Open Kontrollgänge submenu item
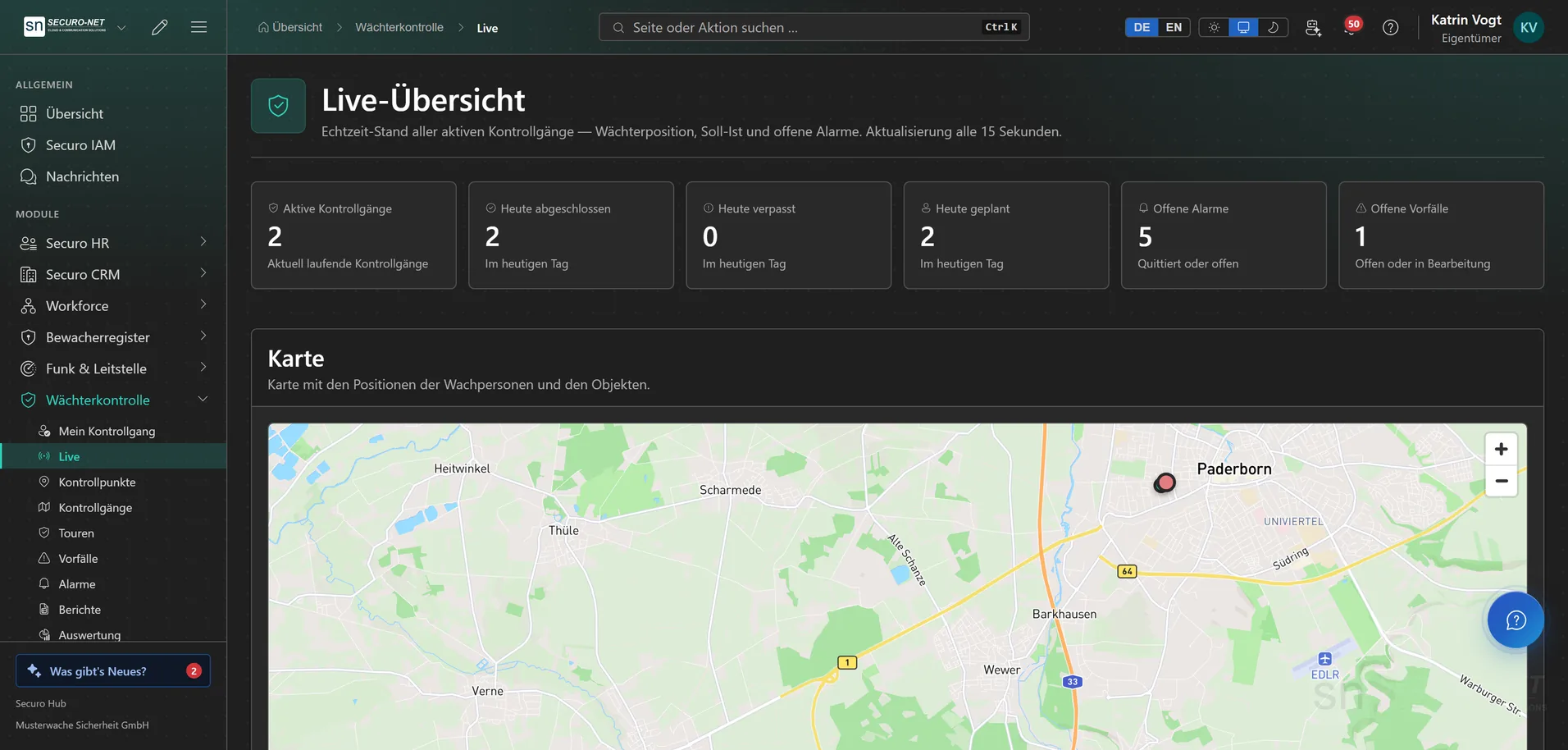1568x750 pixels. click(113, 507)
